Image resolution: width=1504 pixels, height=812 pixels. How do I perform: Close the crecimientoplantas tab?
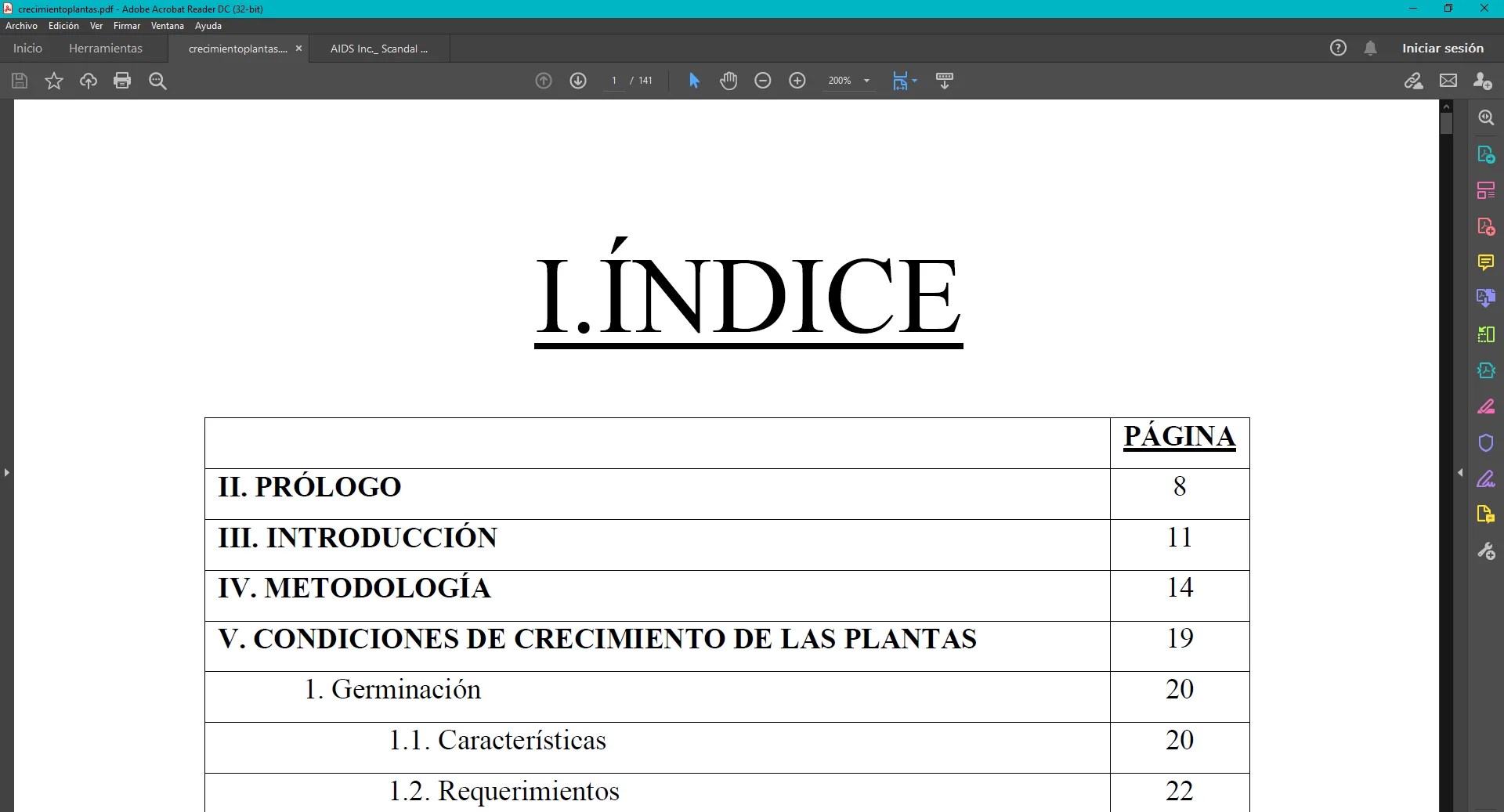click(298, 49)
